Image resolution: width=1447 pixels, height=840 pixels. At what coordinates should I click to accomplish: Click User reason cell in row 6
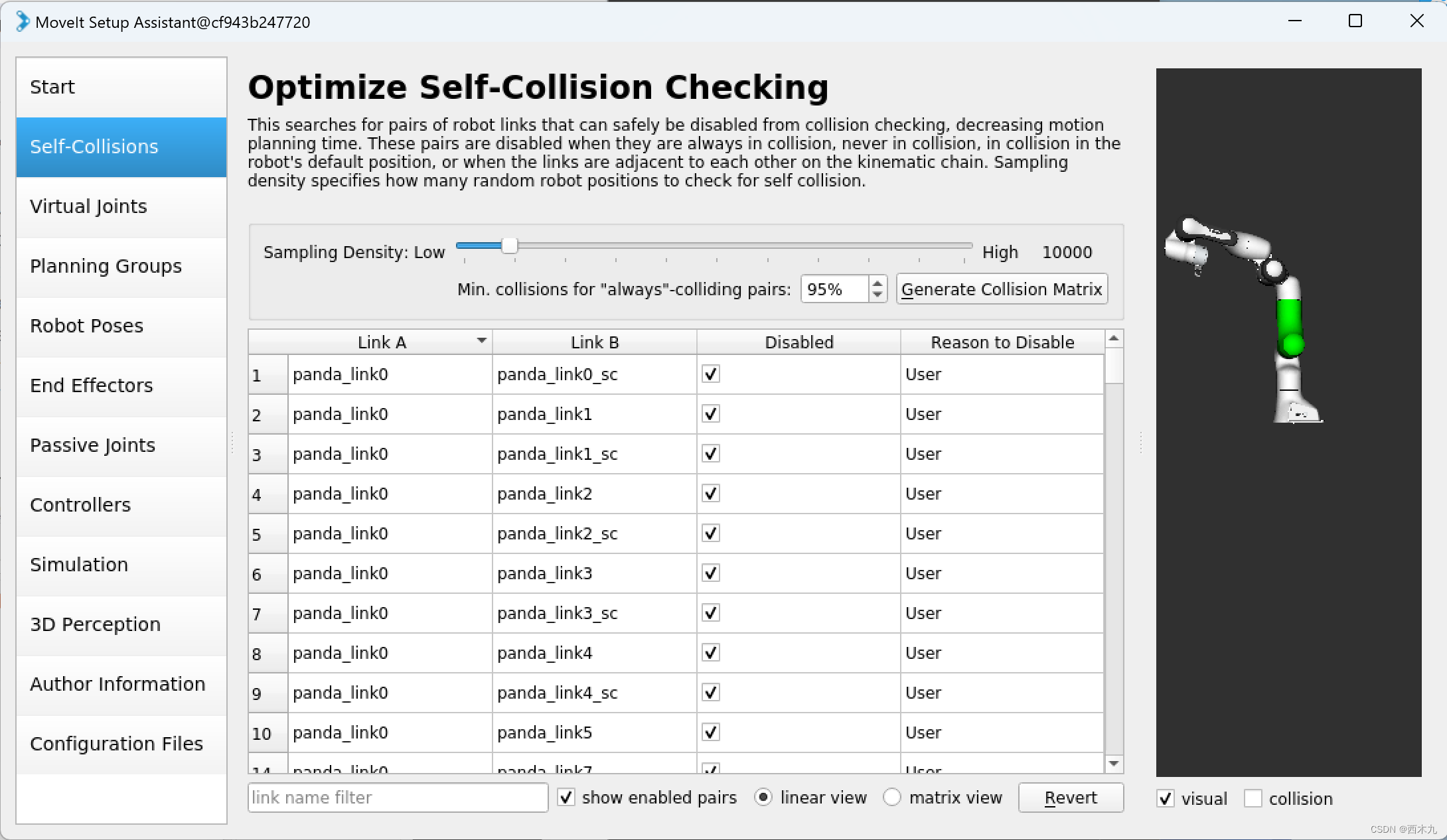[1002, 573]
